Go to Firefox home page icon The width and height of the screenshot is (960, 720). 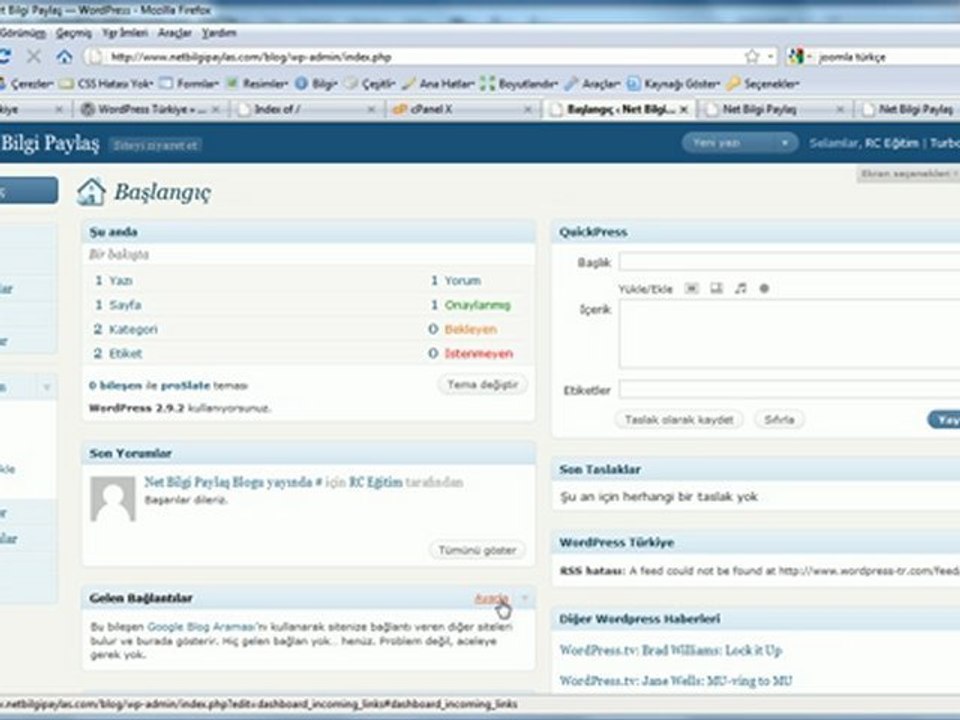[x=64, y=57]
